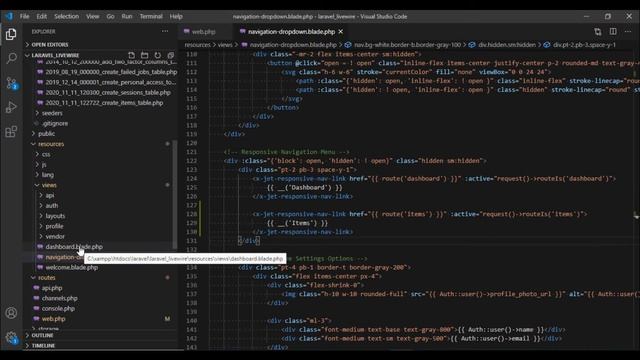The image size is (640, 360).
Task: Click the div.pt-2.pb-3.space-y-1 breadcrumb segment
Action: point(584,45)
